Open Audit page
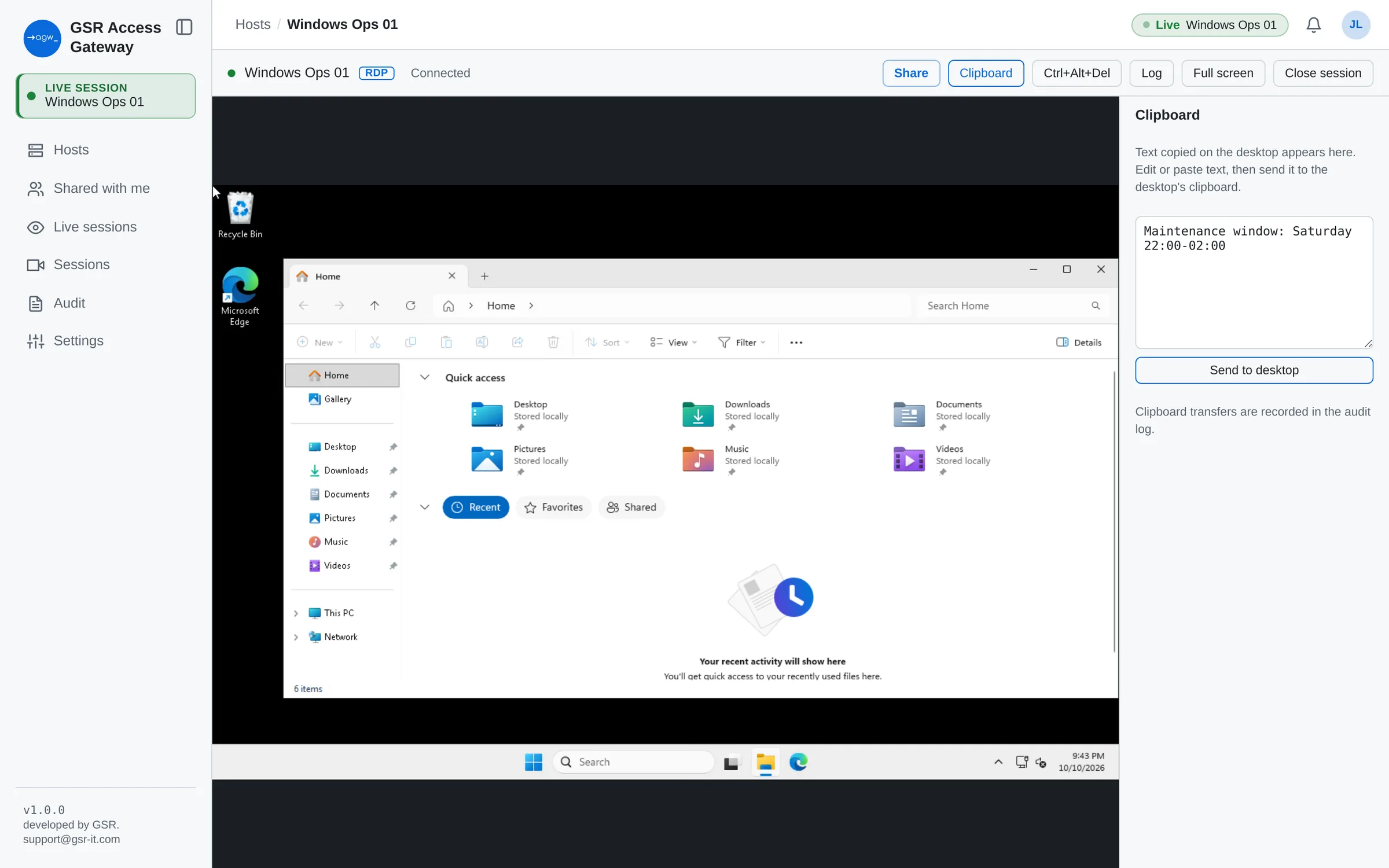Screen dimensions: 1389x868 point(106,303)
